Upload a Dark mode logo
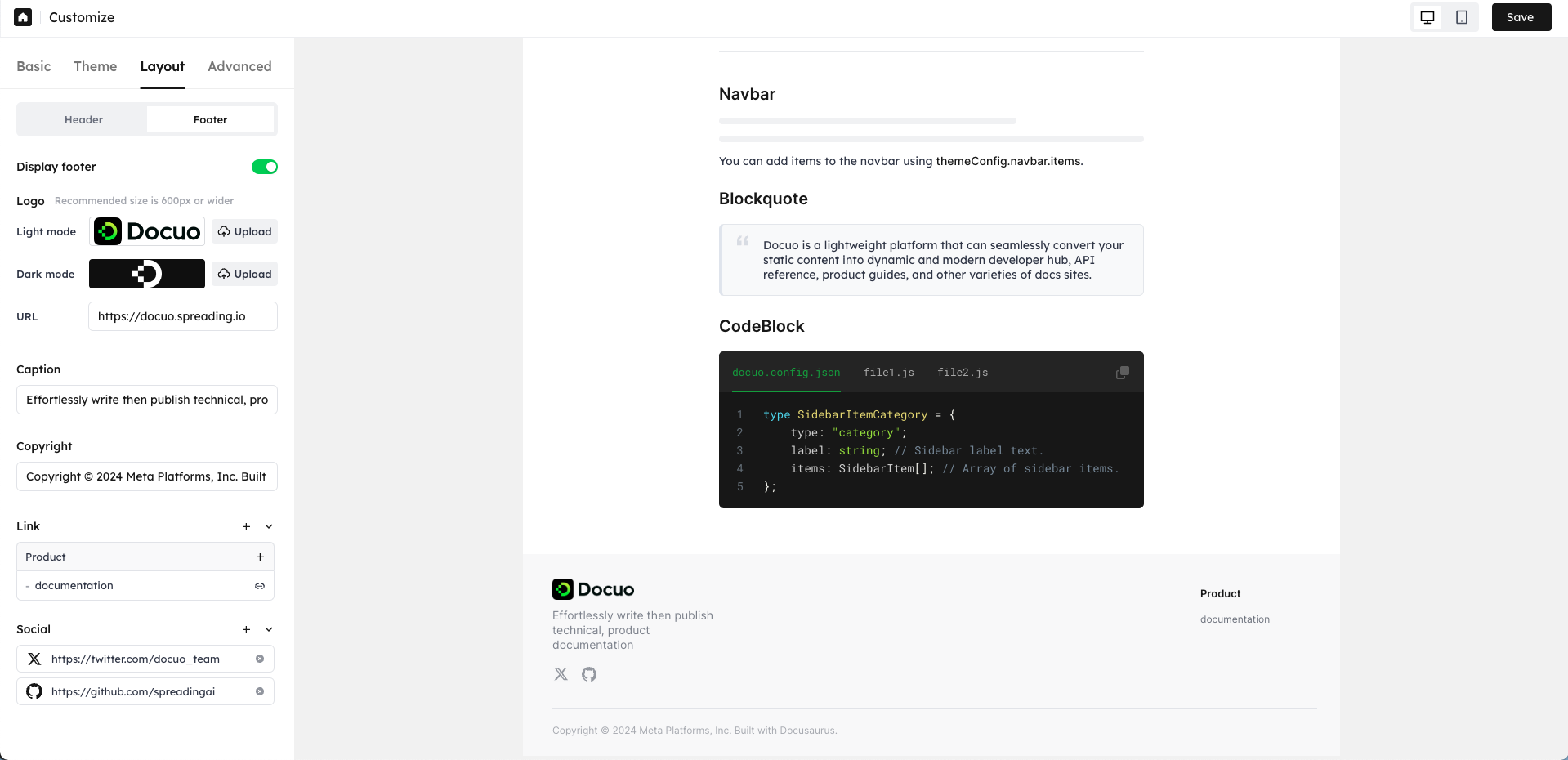This screenshot has width=1568, height=760. point(244,274)
